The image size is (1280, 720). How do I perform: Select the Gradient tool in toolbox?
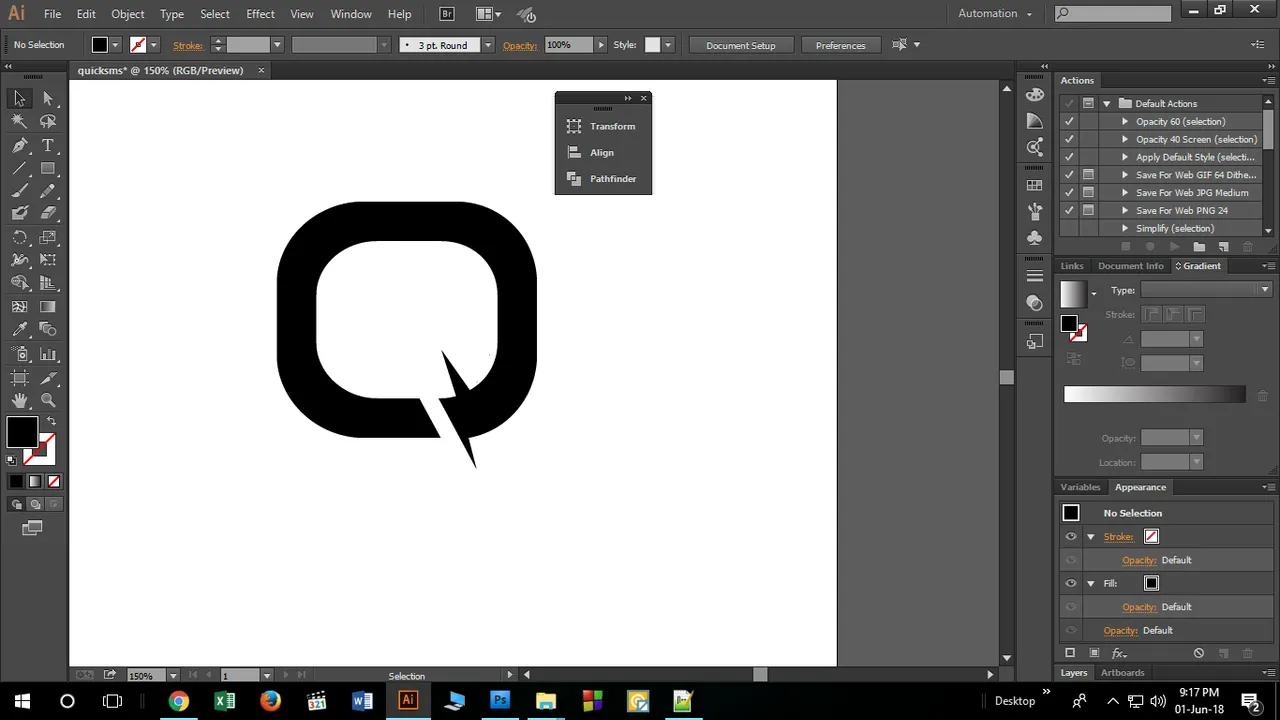48,307
